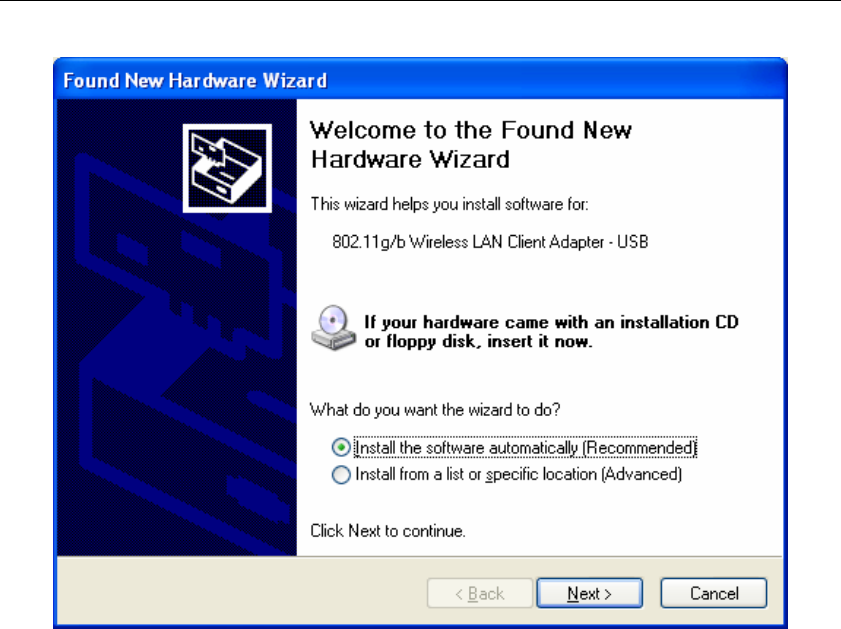Cancel the Found New Hardware Wizard
Image resolution: width=841 pixels, height=629 pixels.
point(714,593)
